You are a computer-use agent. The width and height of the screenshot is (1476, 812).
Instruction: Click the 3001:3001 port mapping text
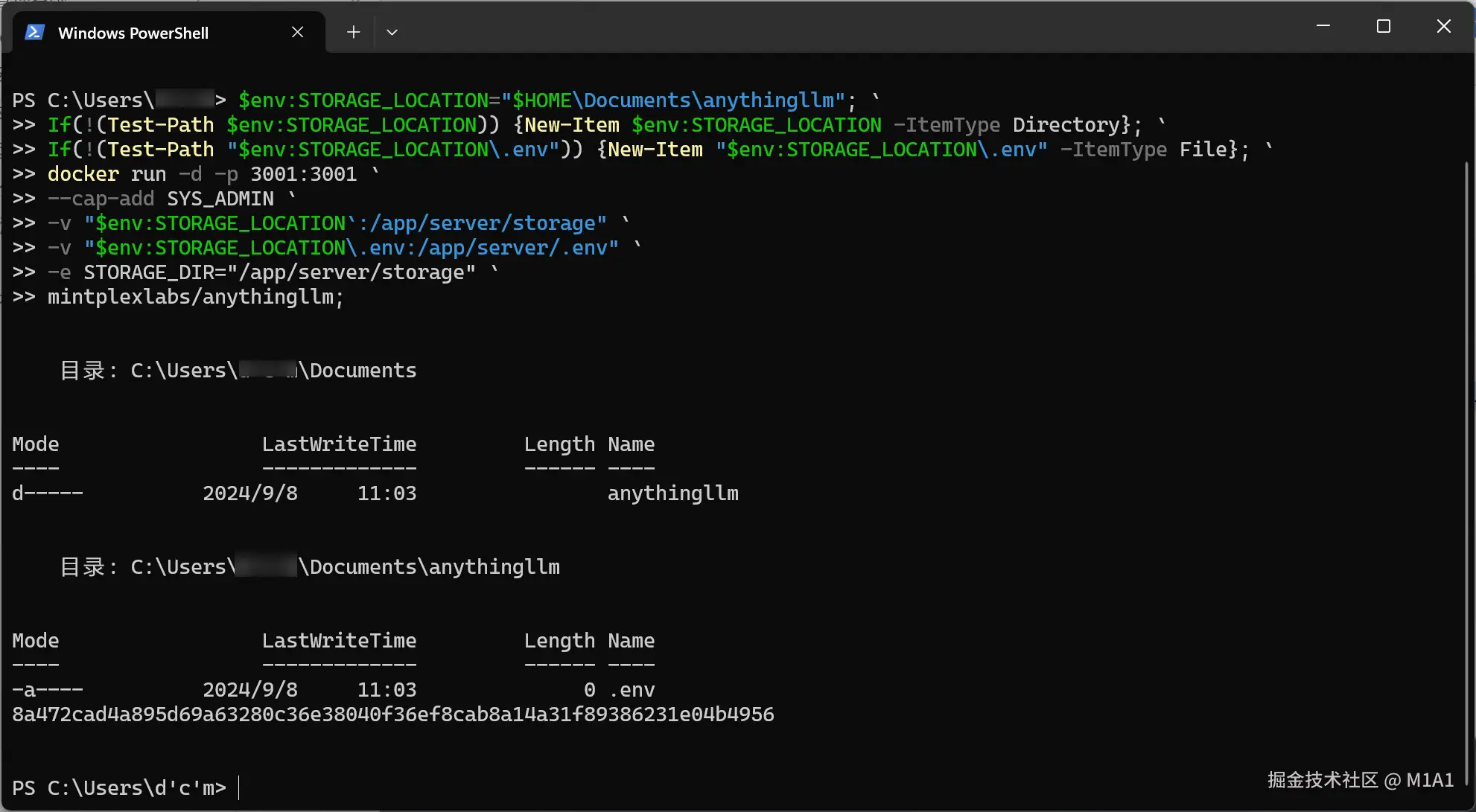(x=303, y=174)
